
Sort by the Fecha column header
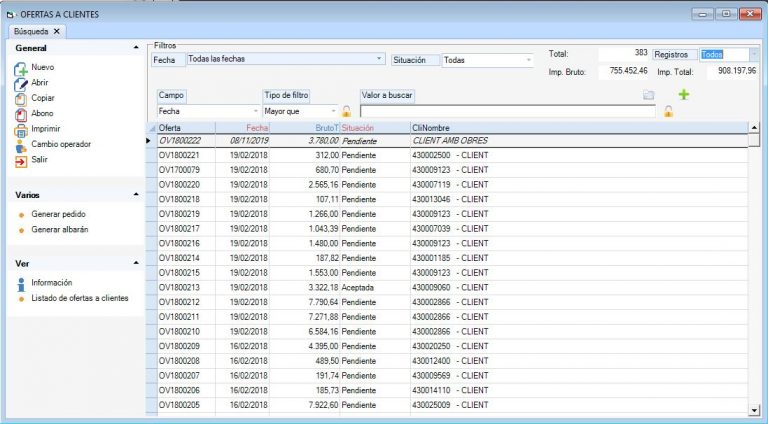pyautogui.click(x=242, y=128)
